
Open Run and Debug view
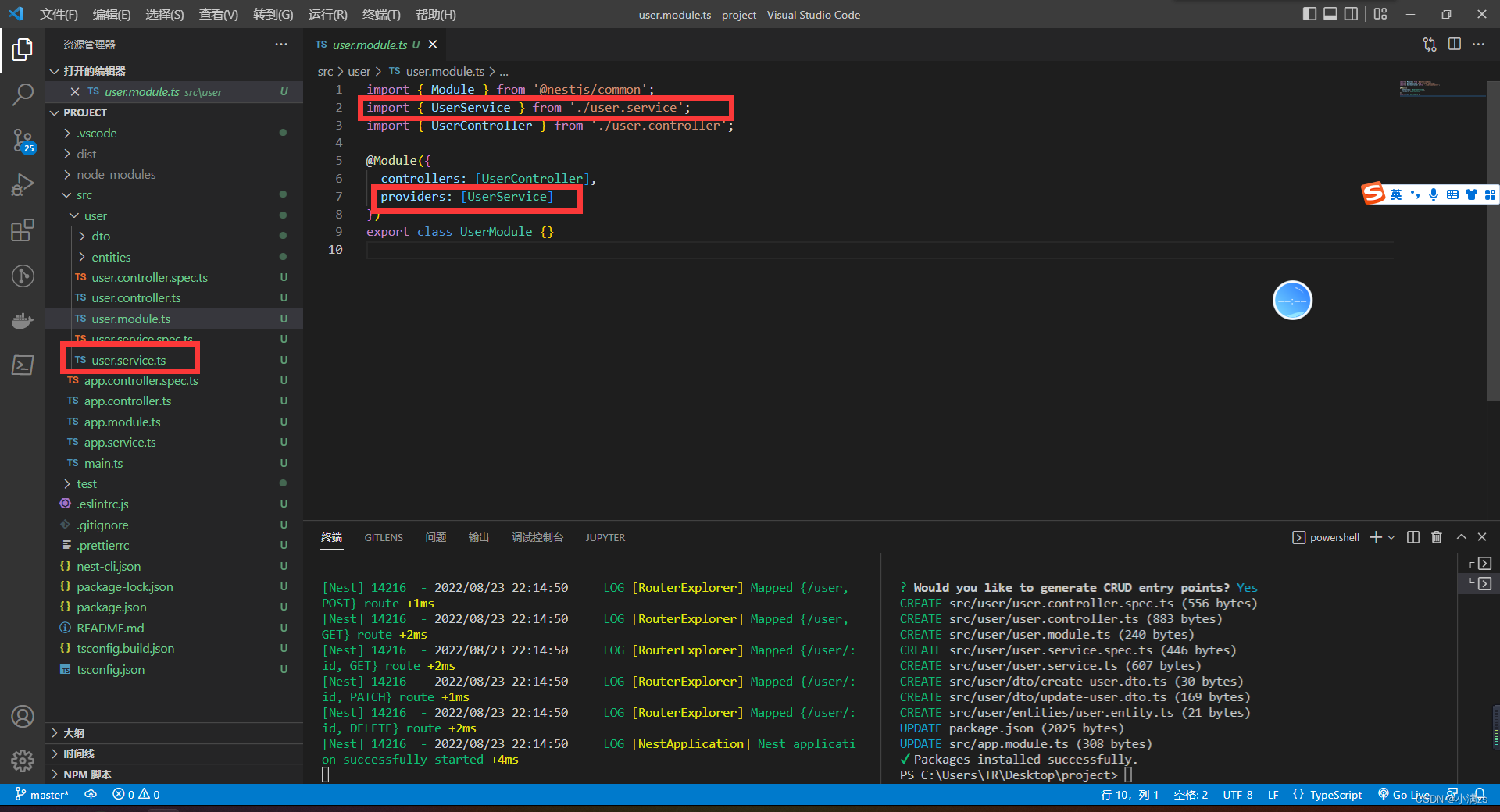tap(23, 185)
